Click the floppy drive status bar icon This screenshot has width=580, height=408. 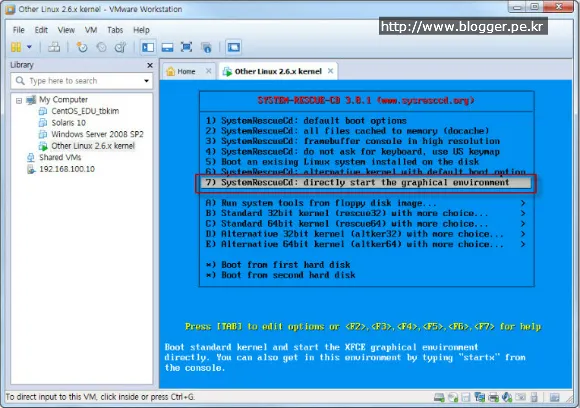pyautogui.click(x=466, y=398)
